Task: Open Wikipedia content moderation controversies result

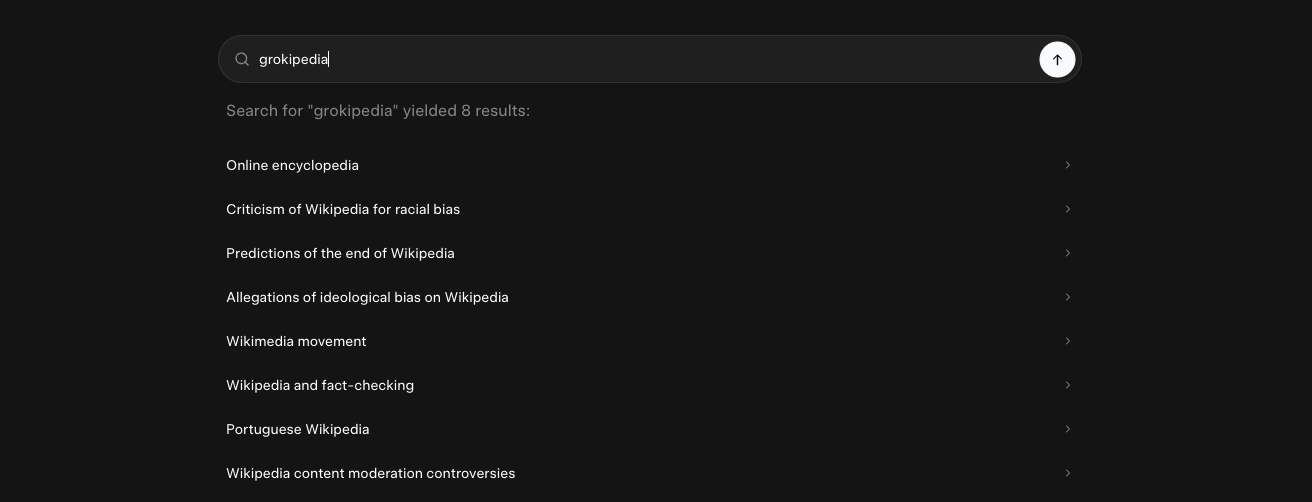Action: pyautogui.click(x=370, y=473)
